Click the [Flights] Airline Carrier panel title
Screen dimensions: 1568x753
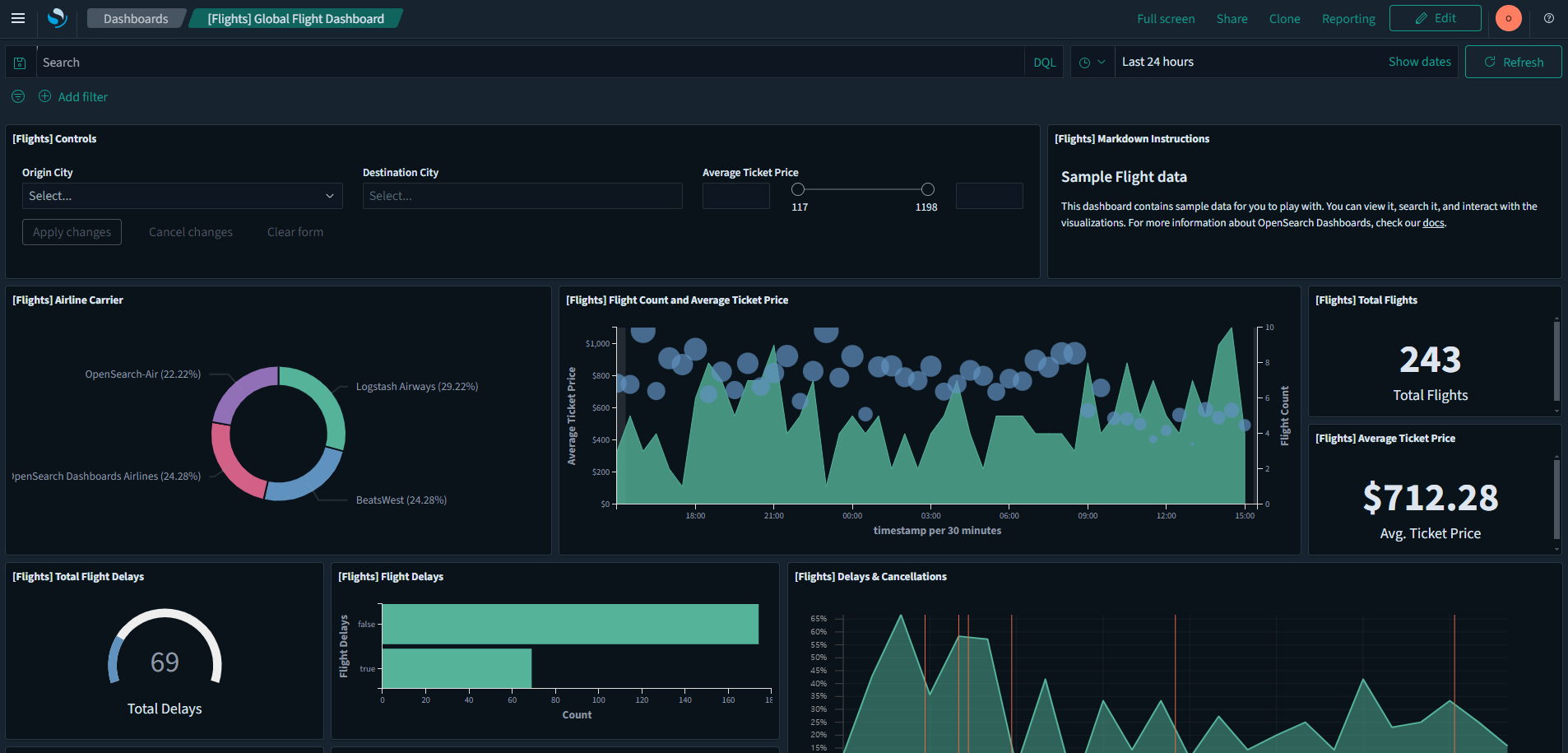point(67,300)
